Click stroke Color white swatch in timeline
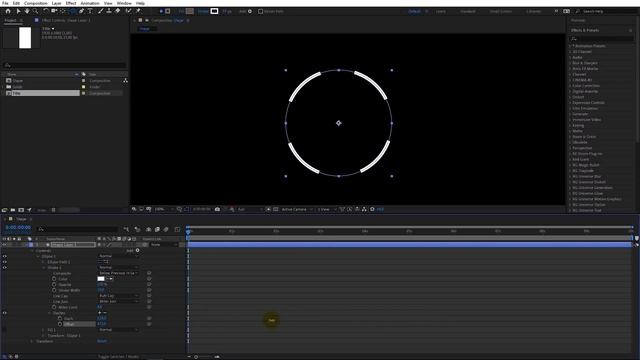Screen dimensions: 640x360 (101, 279)
